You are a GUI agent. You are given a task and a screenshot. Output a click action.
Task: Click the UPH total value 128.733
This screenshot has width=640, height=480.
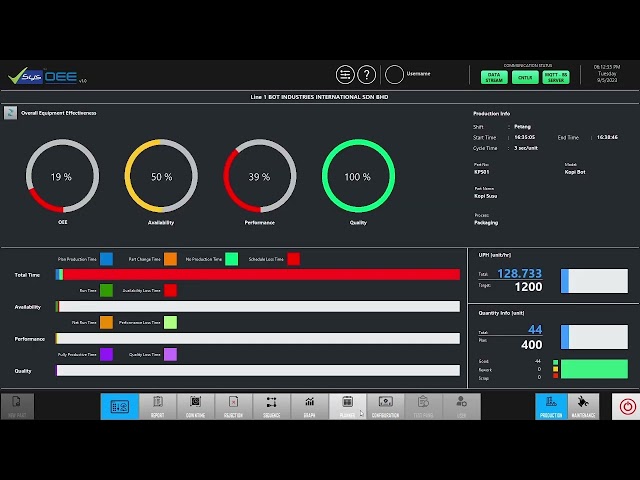click(x=520, y=273)
